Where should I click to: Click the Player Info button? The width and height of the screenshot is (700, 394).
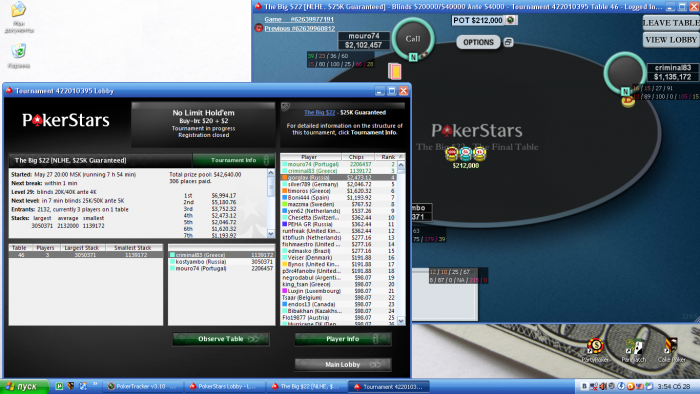point(343,339)
